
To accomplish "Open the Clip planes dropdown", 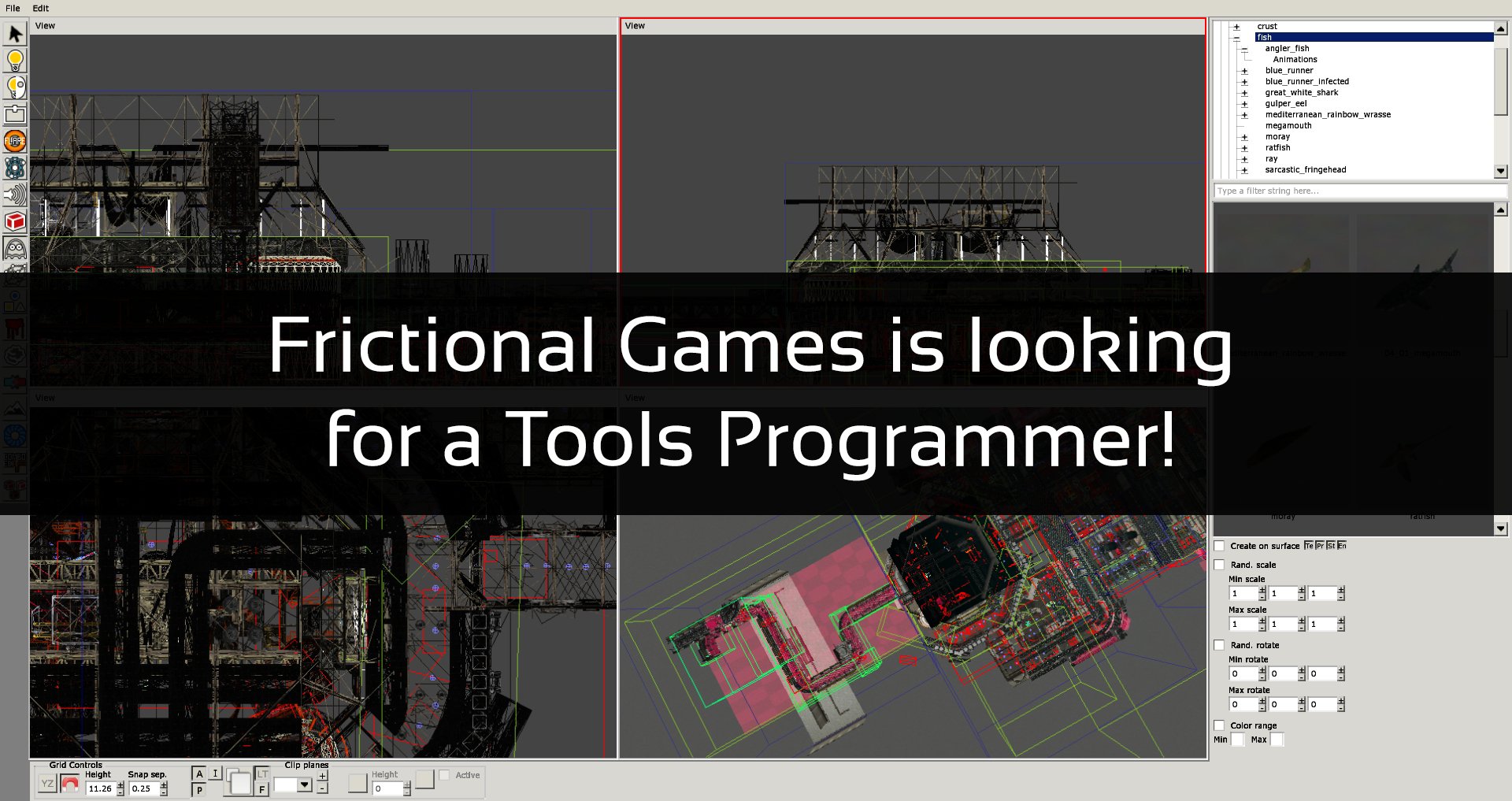I will pos(305,784).
